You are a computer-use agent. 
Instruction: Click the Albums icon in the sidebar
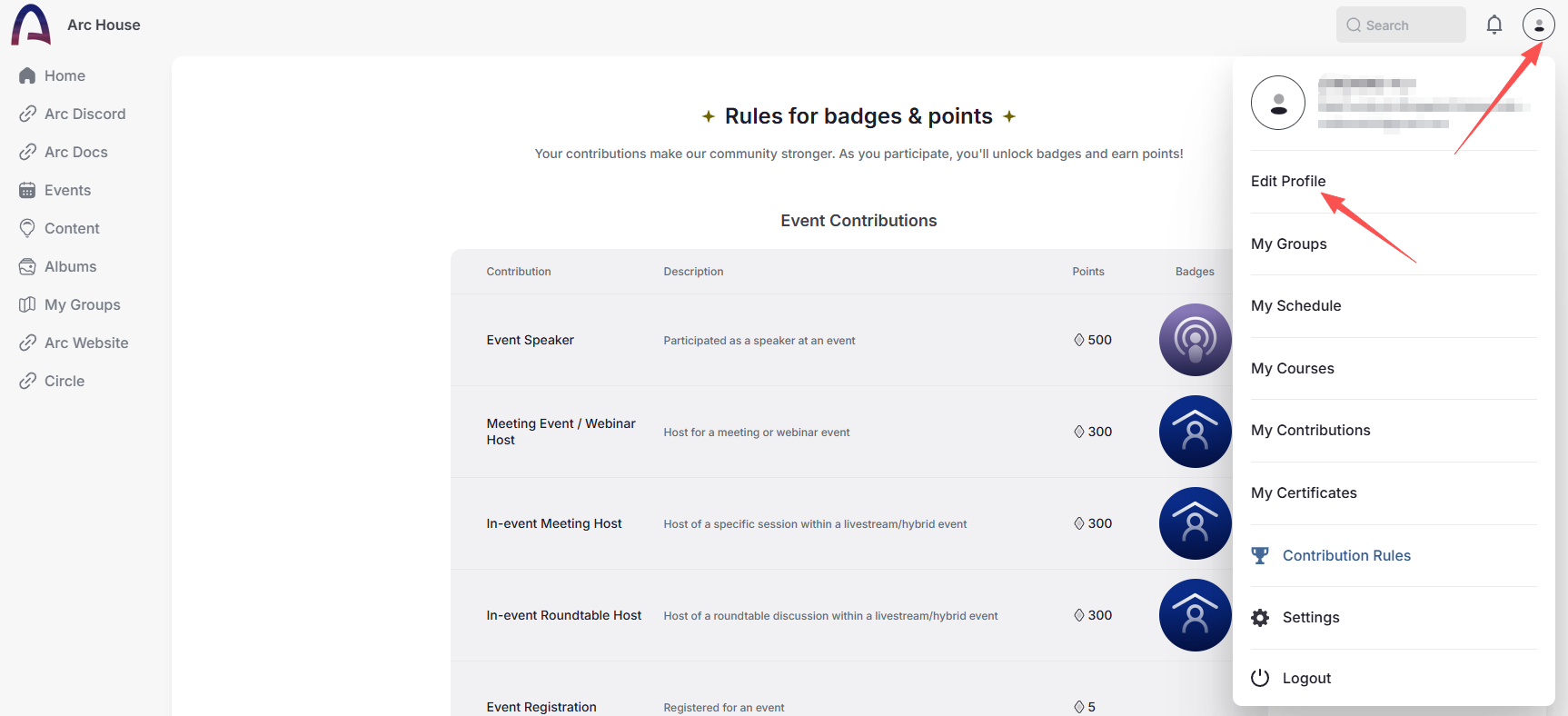pos(27,266)
